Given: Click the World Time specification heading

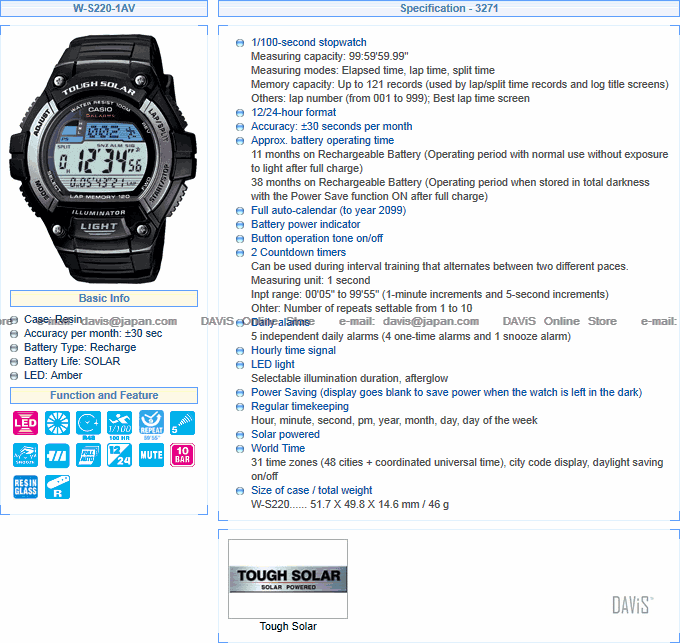Looking at the screenshot, I should click(278, 448).
